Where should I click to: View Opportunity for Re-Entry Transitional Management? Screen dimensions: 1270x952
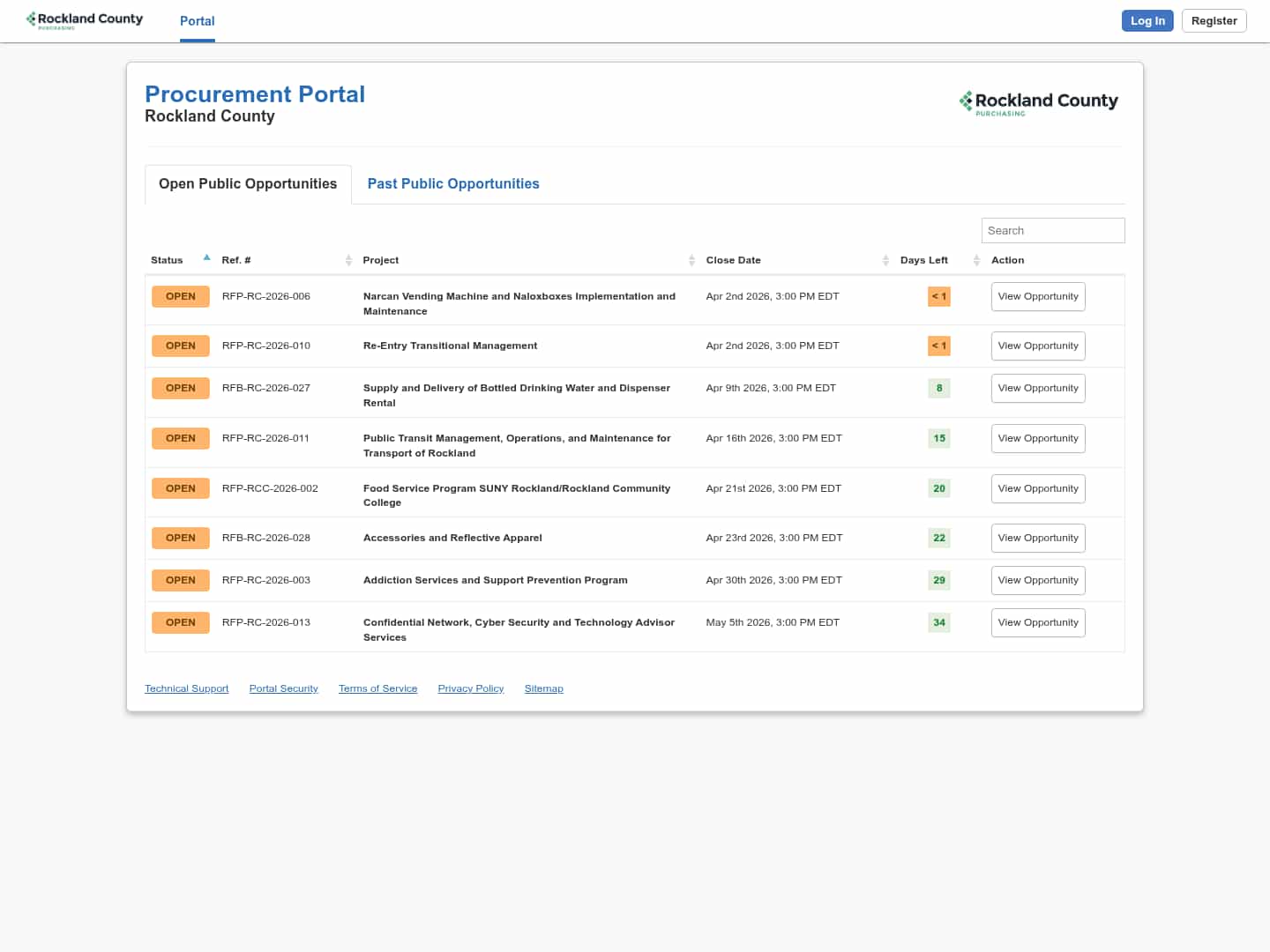(1037, 346)
